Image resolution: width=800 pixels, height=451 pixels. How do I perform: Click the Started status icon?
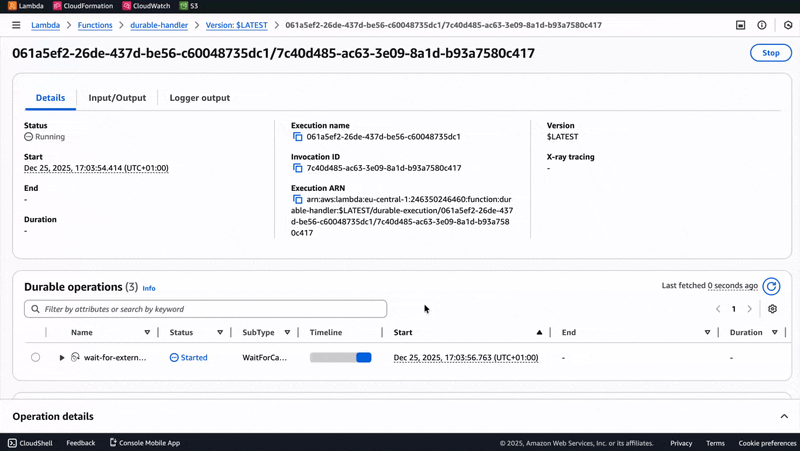[x=174, y=358]
